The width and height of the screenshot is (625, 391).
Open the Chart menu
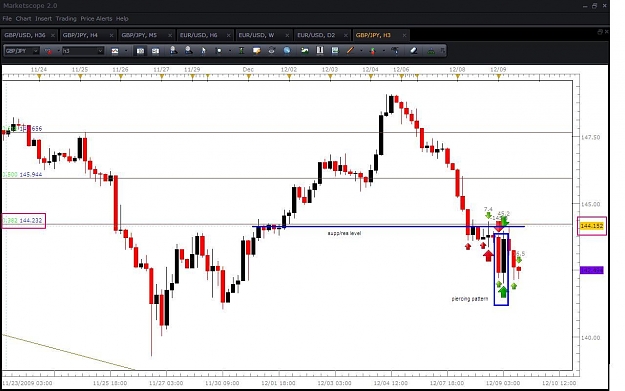pos(23,19)
